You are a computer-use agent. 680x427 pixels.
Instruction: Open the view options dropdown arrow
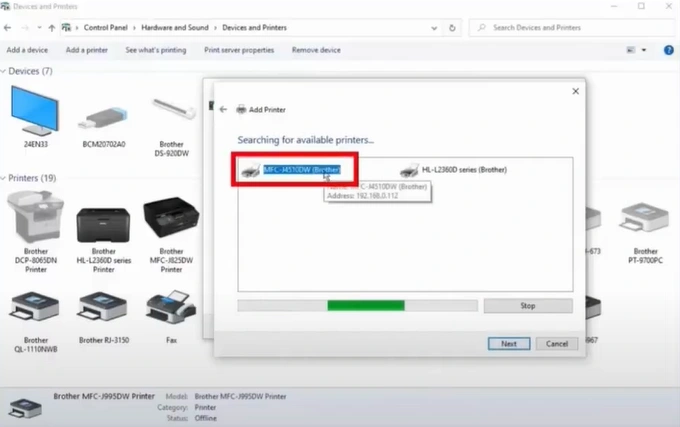644,50
